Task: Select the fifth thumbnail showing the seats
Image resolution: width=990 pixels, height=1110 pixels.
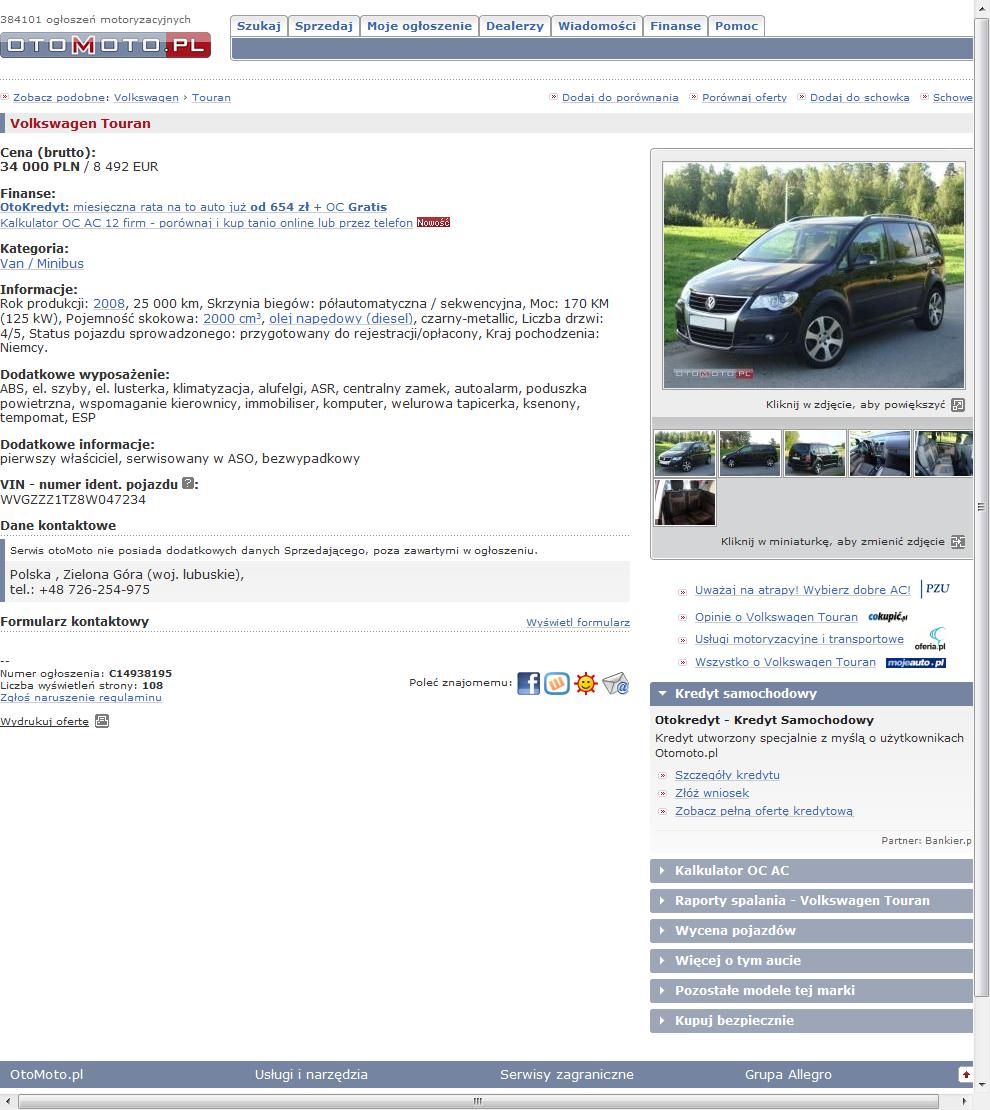Action: click(x=943, y=453)
